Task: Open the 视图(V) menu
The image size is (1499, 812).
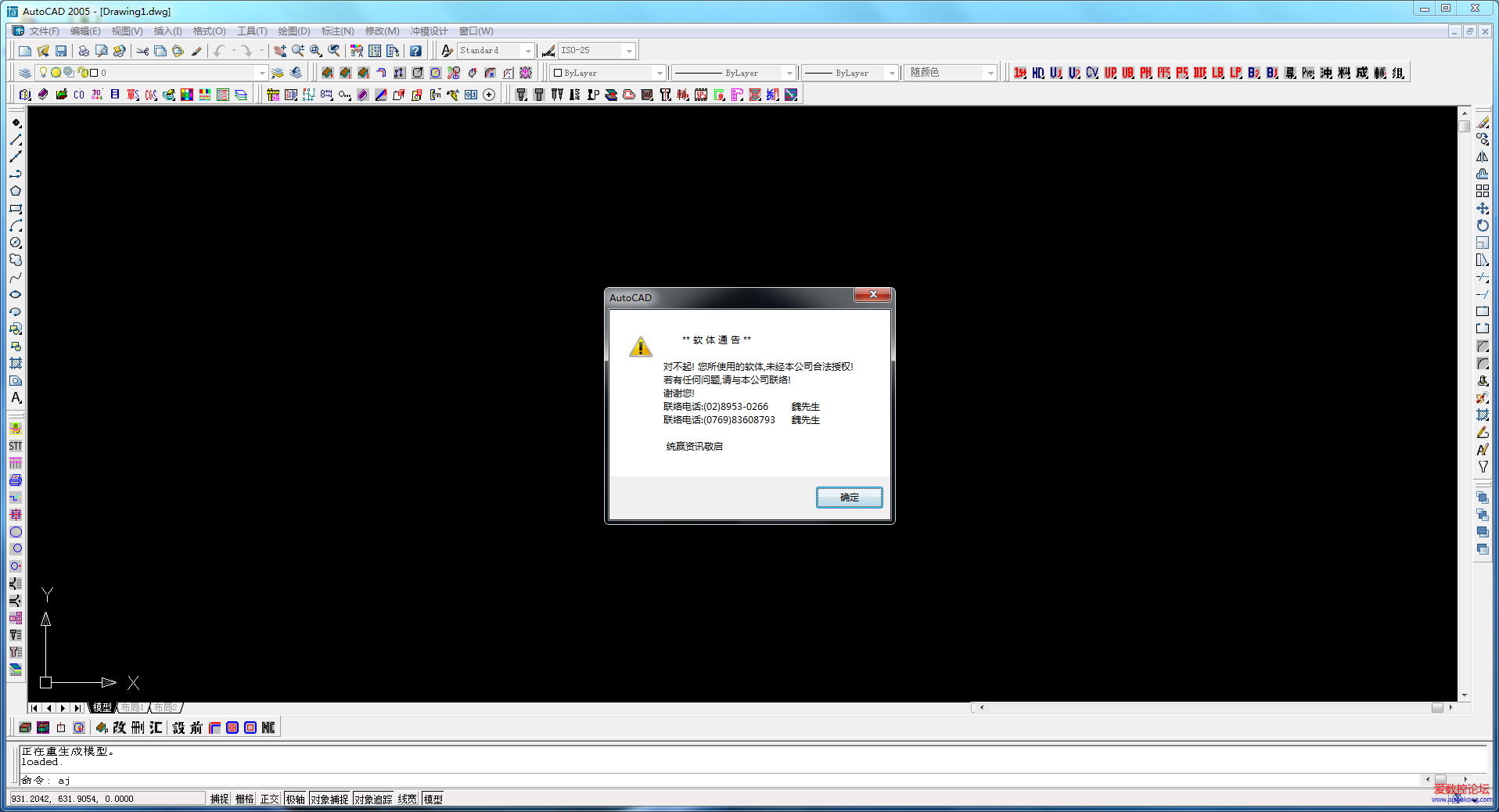Action: coord(127,31)
